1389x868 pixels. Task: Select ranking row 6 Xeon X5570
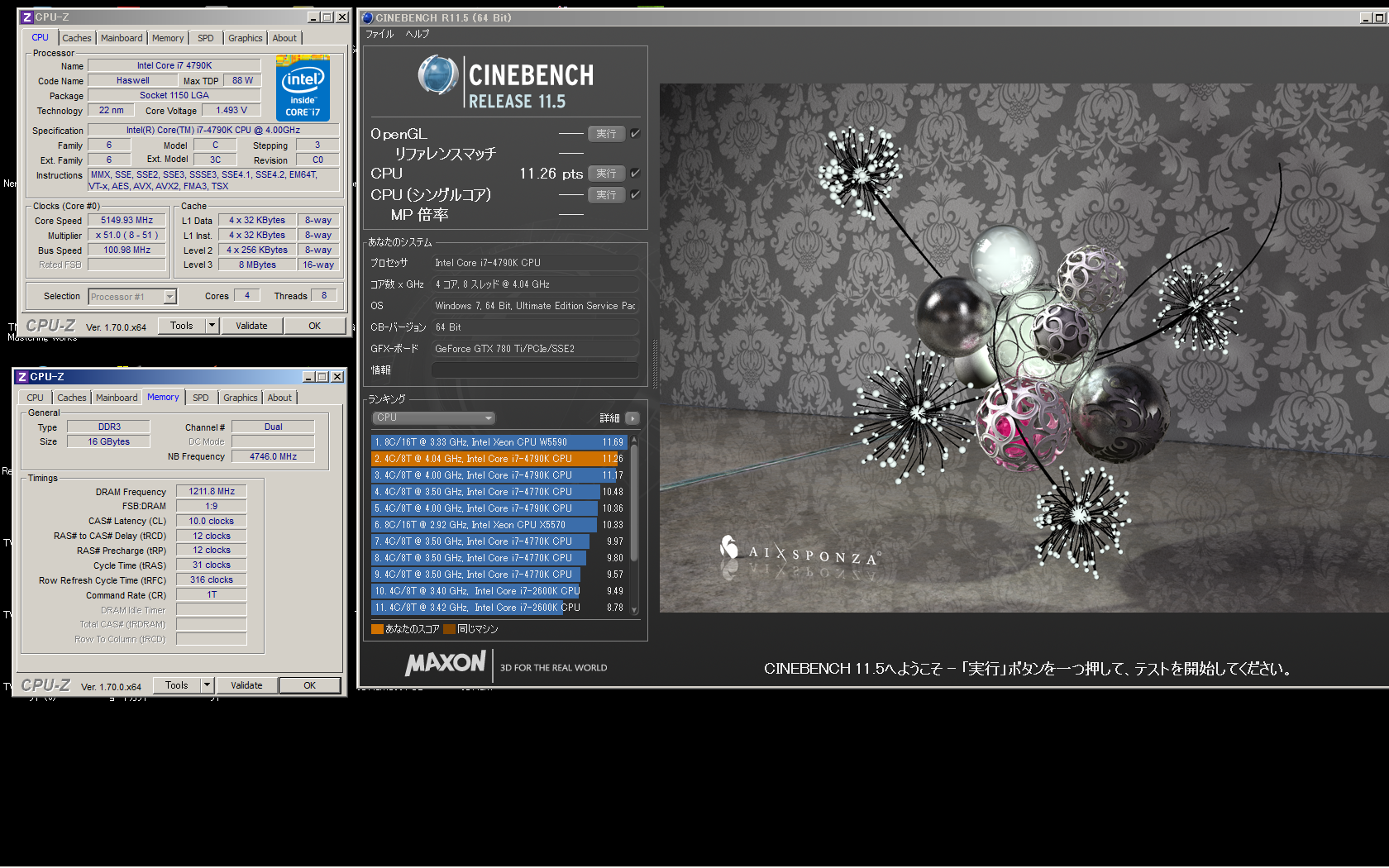499,525
